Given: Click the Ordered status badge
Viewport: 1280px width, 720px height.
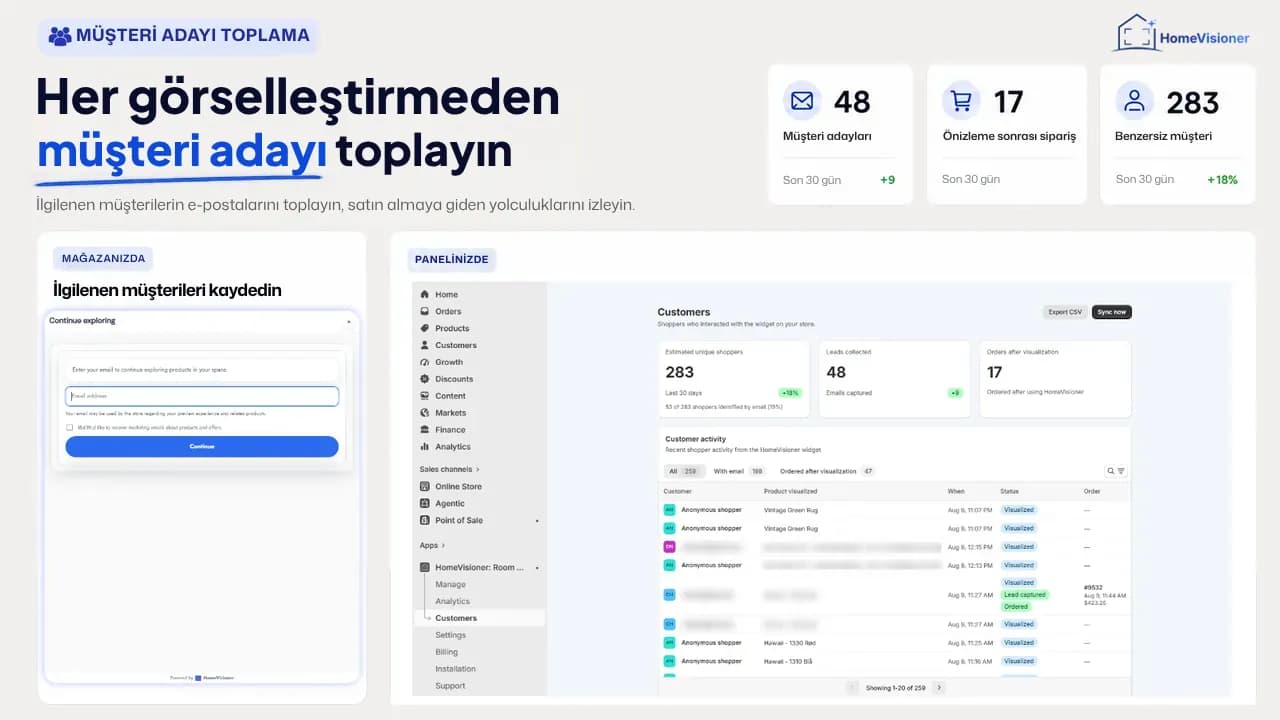Looking at the screenshot, I should point(1016,607).
